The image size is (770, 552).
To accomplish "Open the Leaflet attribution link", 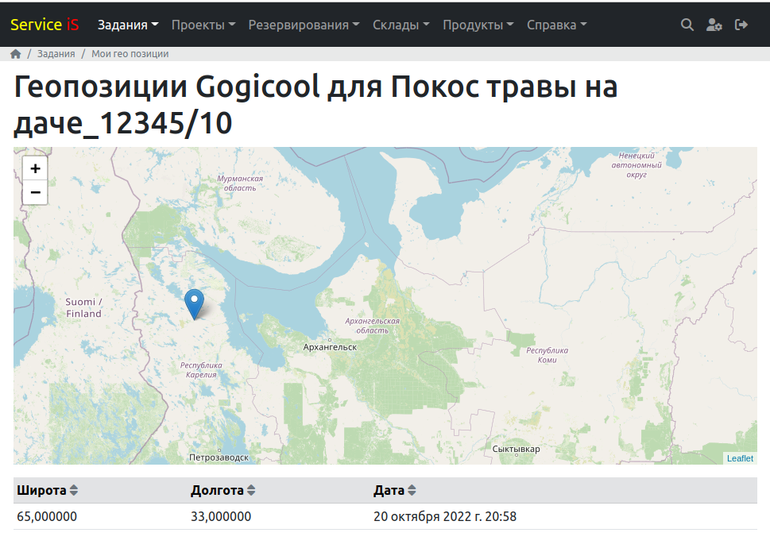I will coord(740,458).
